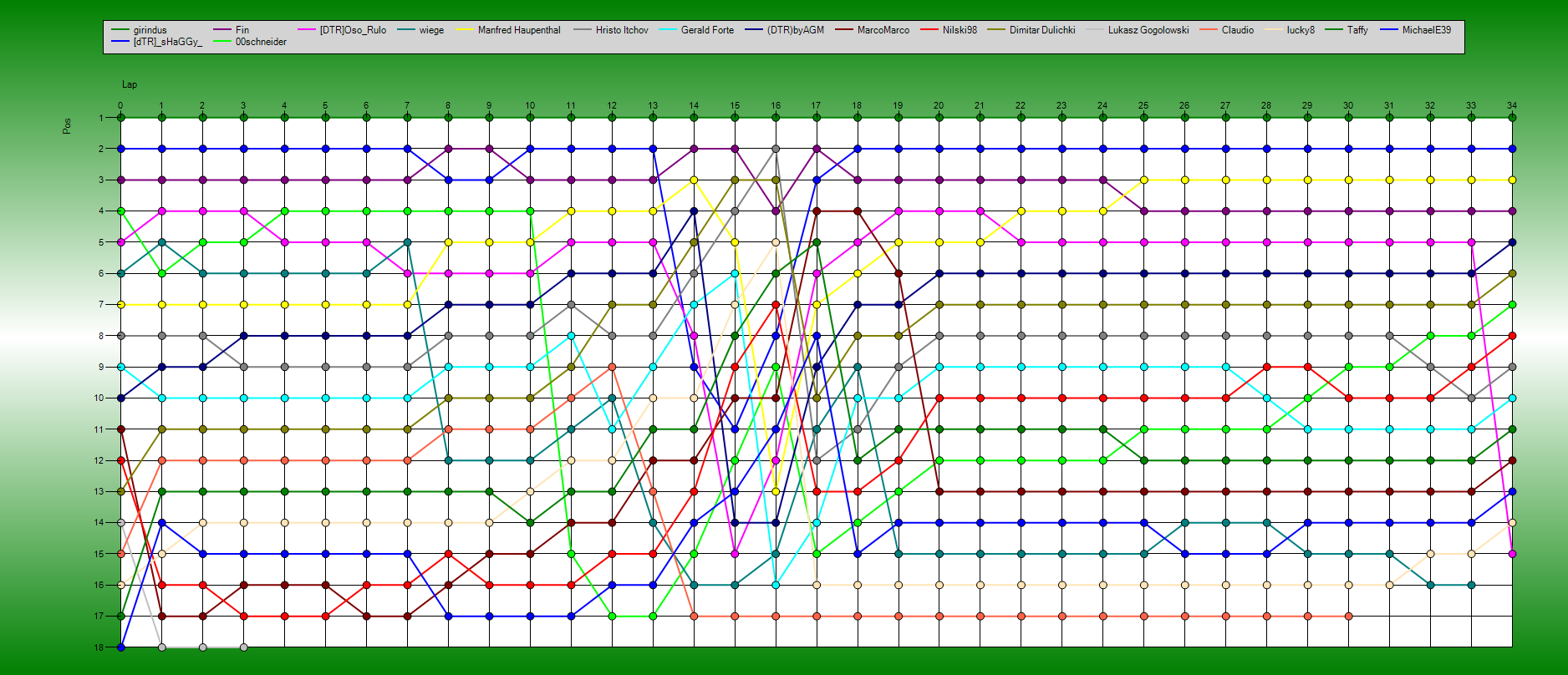1568x675 pixels.
Task: Click the Lukasz Gogolowski legend label
Action: point(1148,30)
